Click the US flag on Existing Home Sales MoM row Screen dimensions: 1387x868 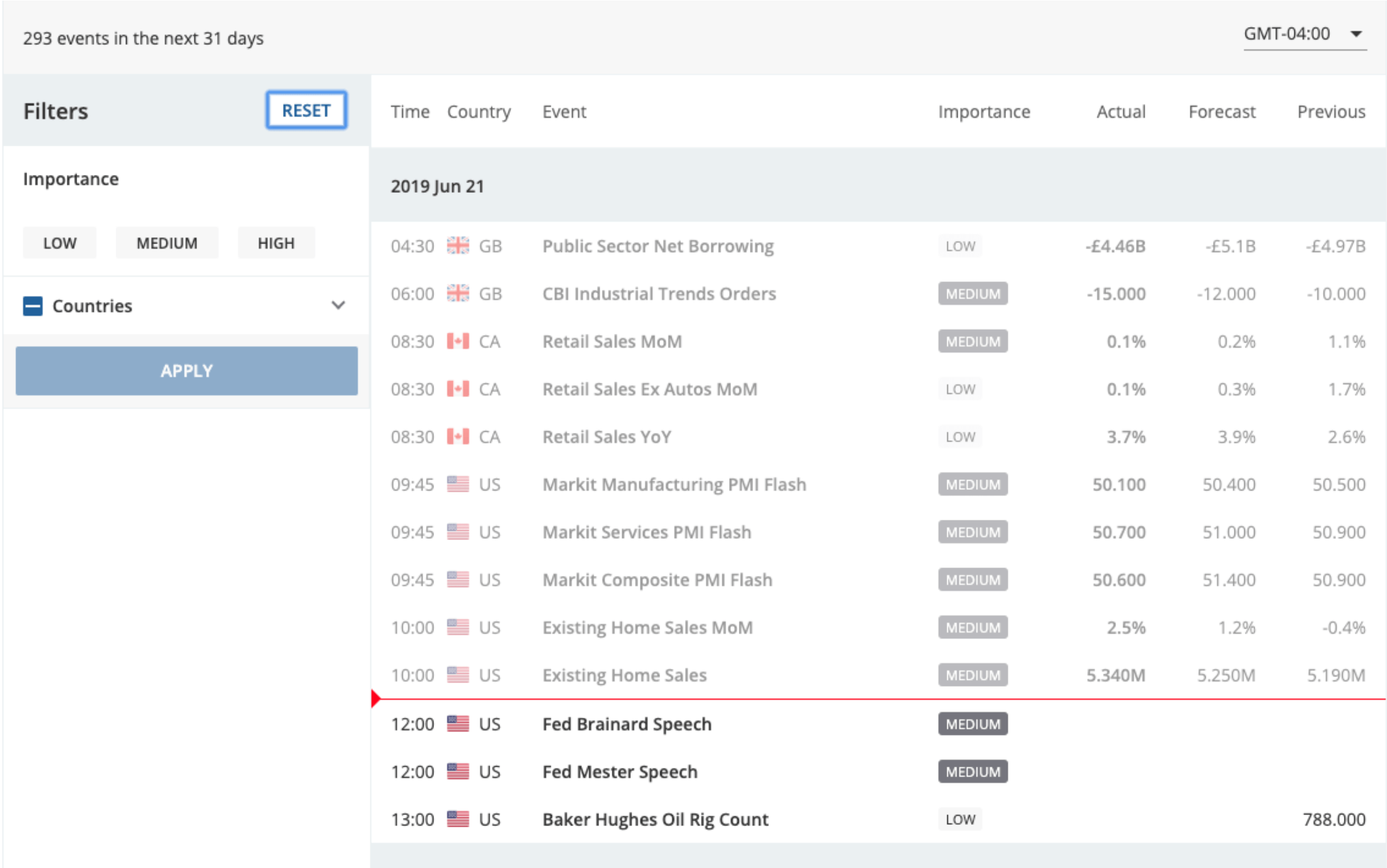pos(458,627)
